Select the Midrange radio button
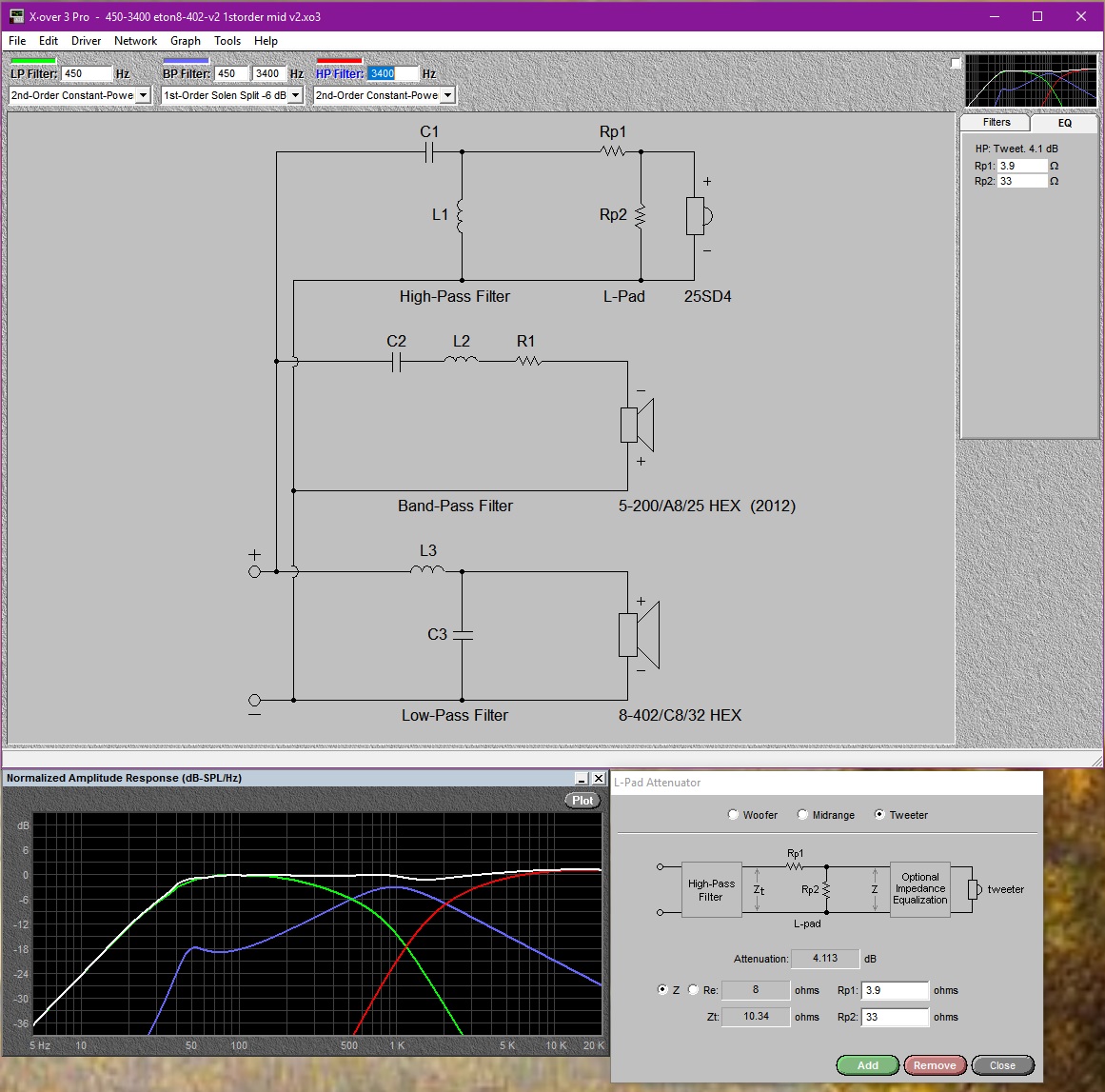 pyautogui.click(x=802, y=814)
